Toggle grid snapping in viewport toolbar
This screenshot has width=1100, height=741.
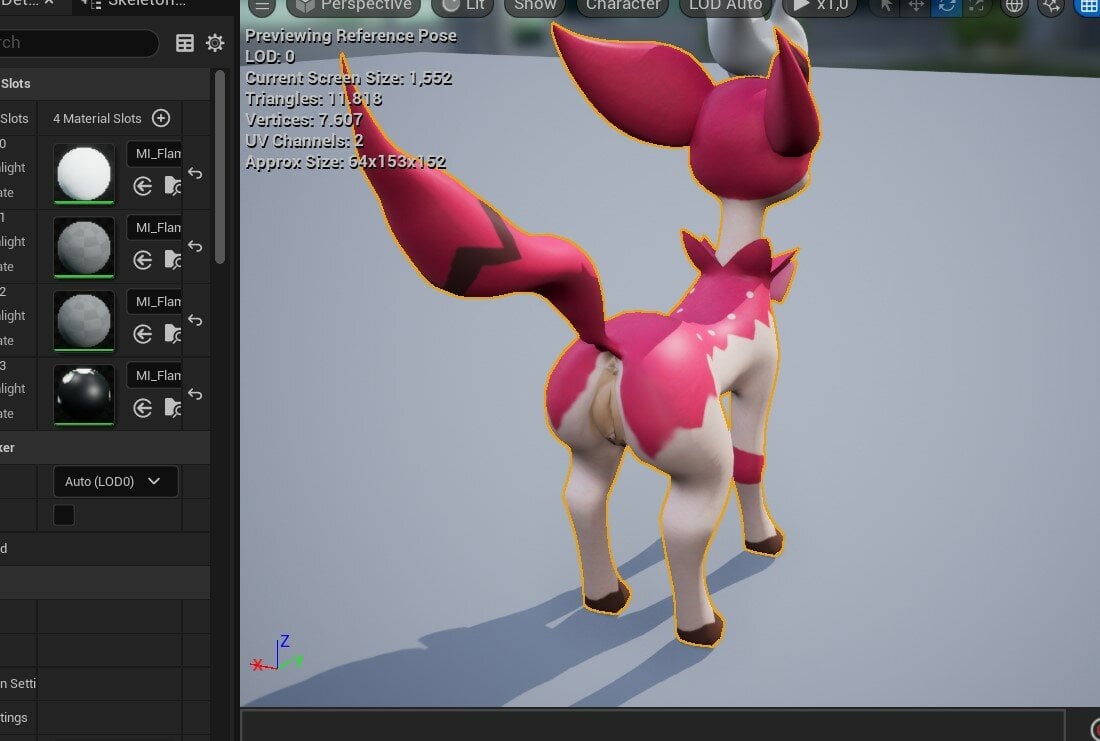click(1087, 6)
